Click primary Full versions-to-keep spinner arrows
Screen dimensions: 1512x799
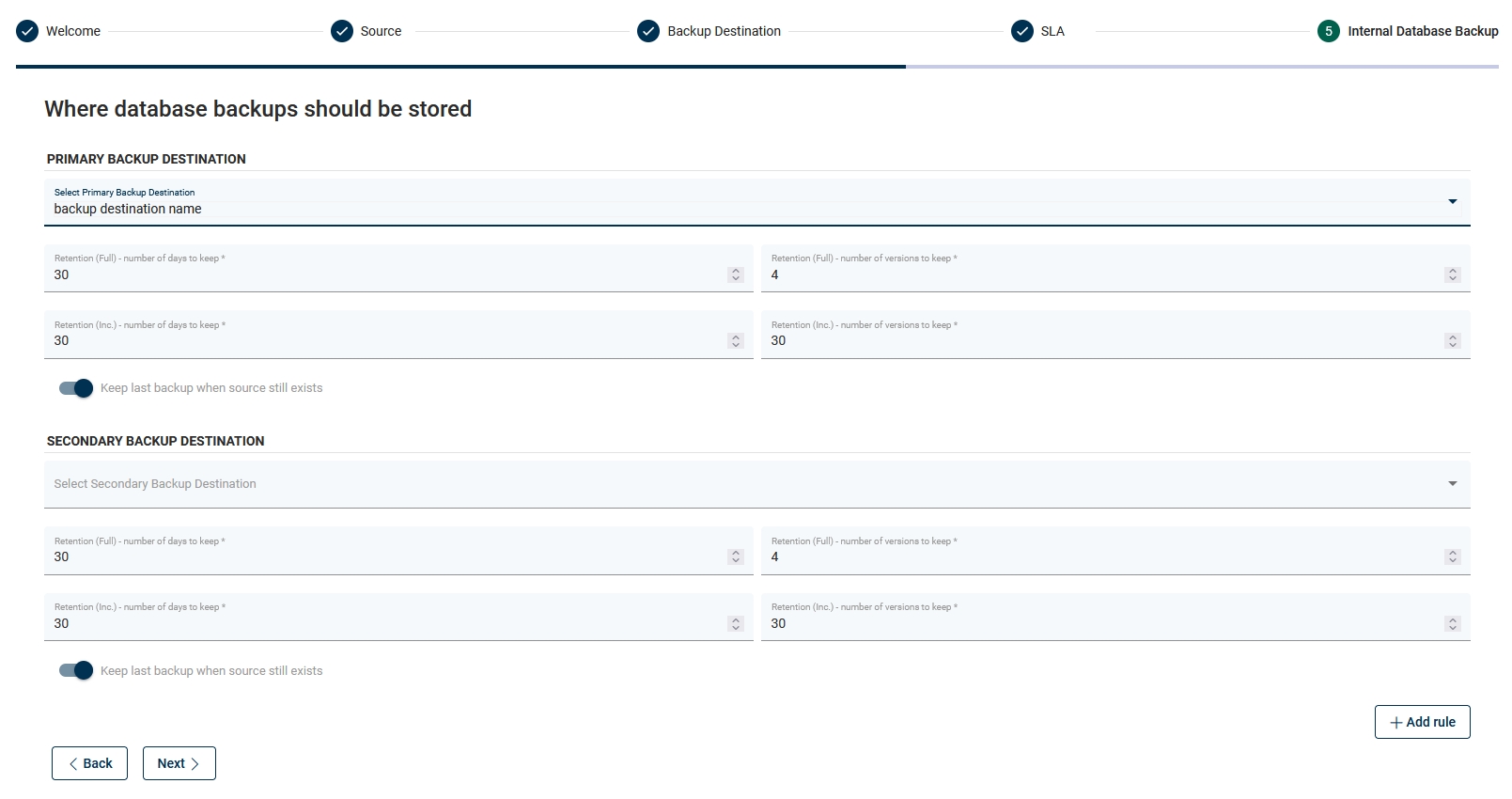[1453, 274]
